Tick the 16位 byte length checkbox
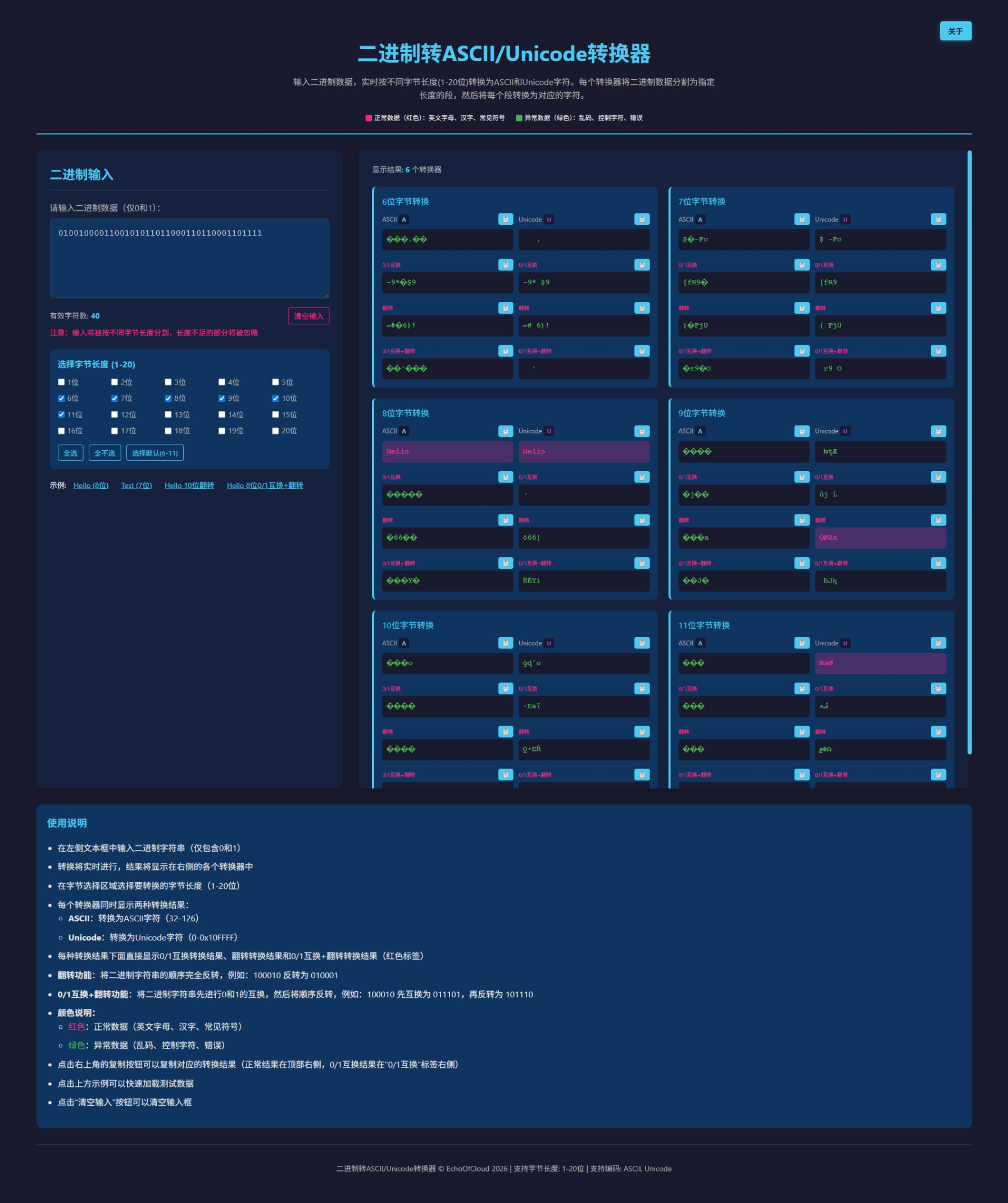The image size is (1008, 1203). coord(61,430)
